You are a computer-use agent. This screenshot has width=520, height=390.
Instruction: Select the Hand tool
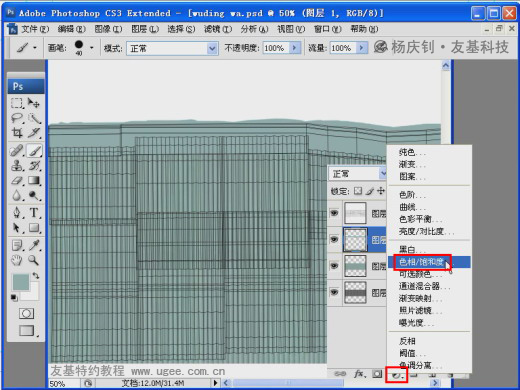(x=17, y=260)
